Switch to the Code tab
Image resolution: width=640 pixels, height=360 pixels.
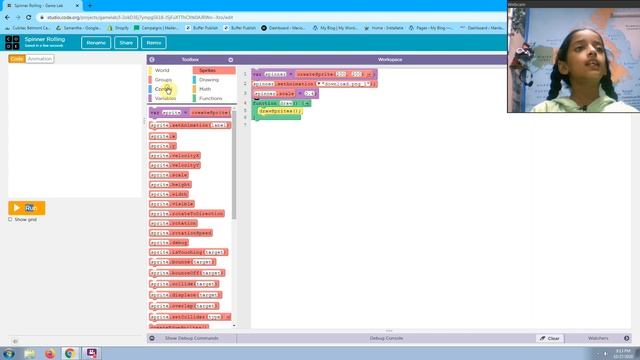tap(17, 59)
